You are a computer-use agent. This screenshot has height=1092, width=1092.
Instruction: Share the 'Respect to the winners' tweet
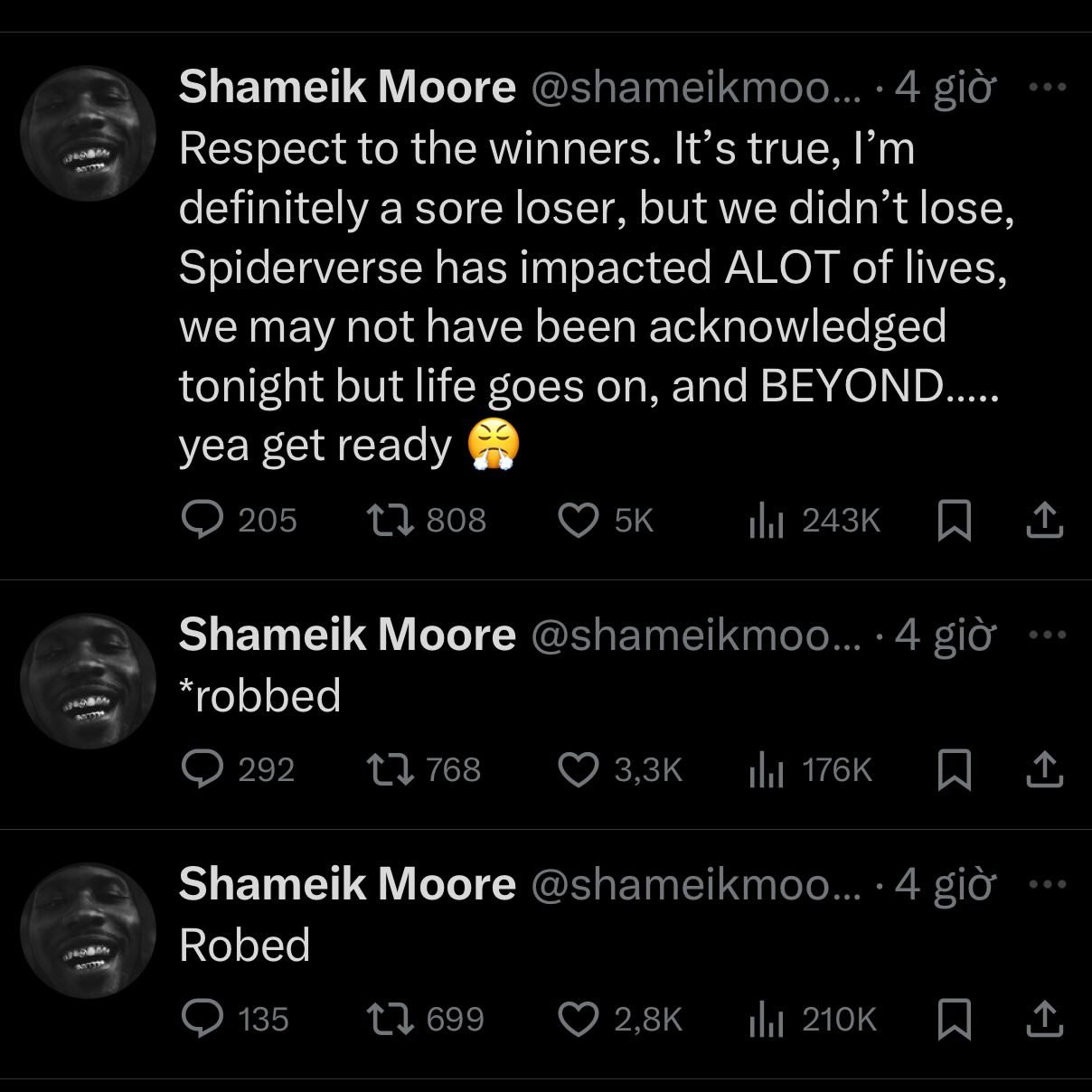[x=1044, y=520]
